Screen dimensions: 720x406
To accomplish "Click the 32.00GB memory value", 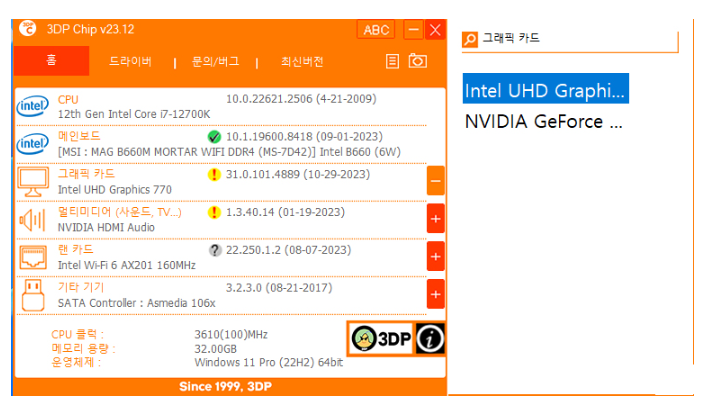I will (216, 349).
